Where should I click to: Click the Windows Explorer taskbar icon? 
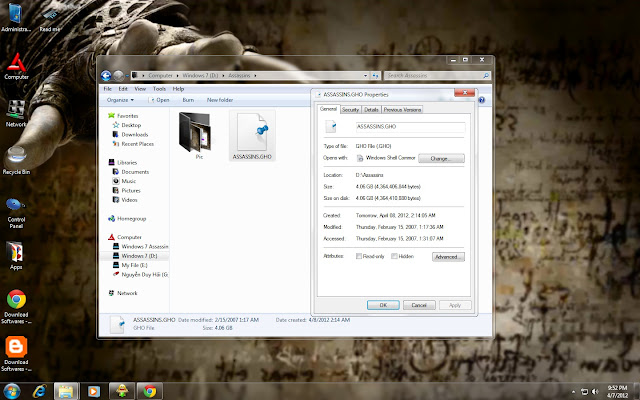coord(66,391)
